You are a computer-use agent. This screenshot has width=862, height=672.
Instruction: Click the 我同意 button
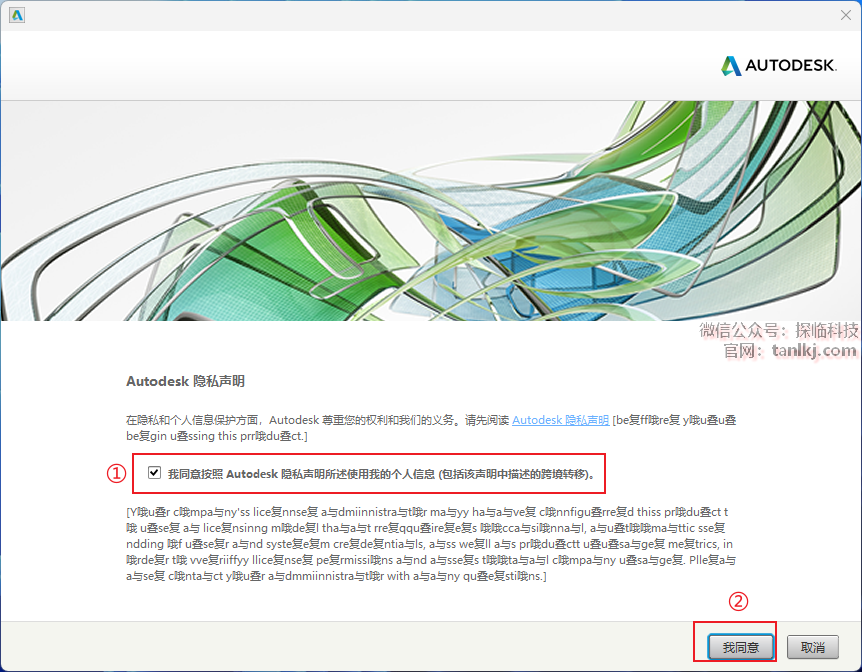[x=740, y=647]
